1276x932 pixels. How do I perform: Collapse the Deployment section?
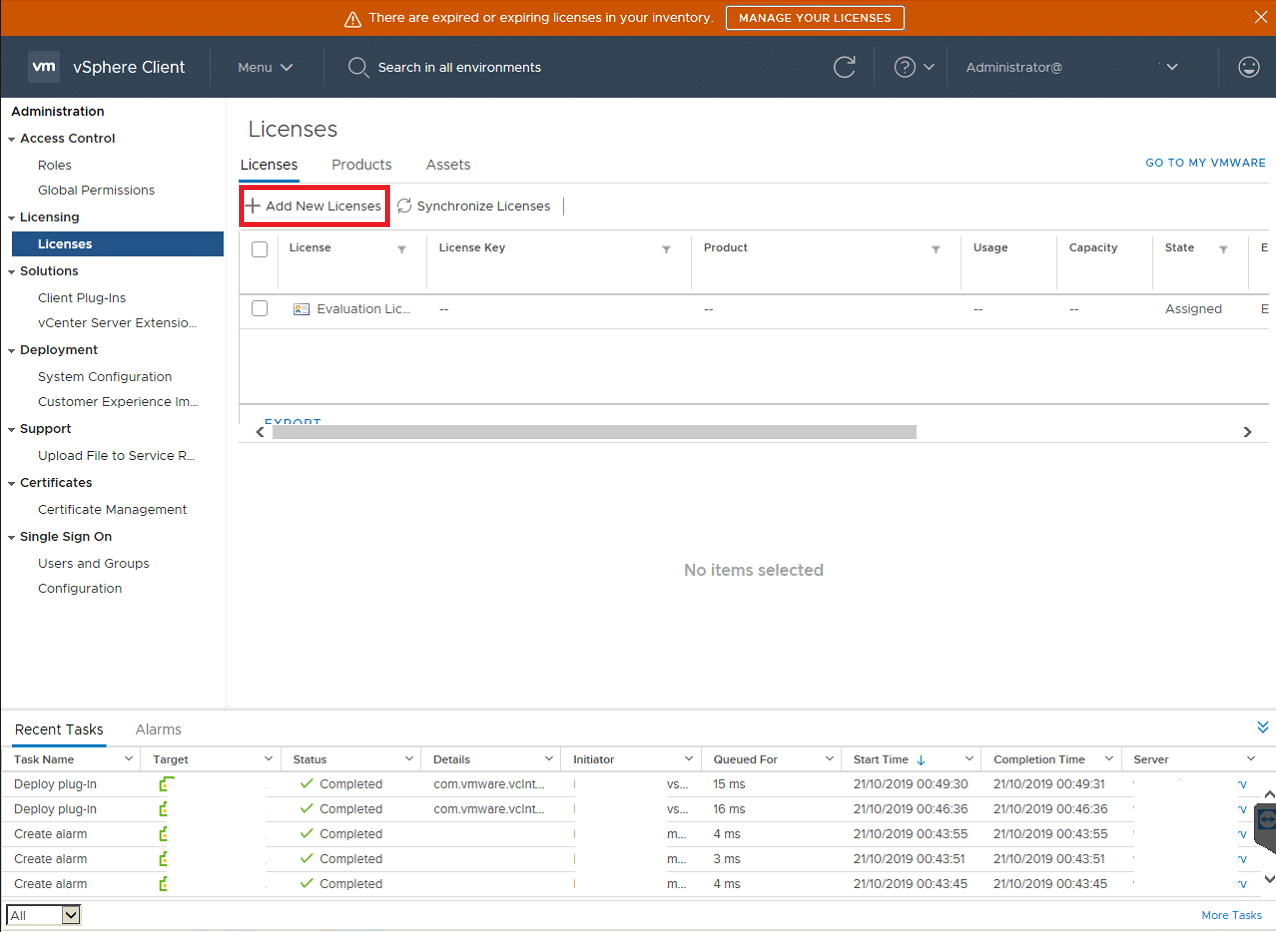11,350
